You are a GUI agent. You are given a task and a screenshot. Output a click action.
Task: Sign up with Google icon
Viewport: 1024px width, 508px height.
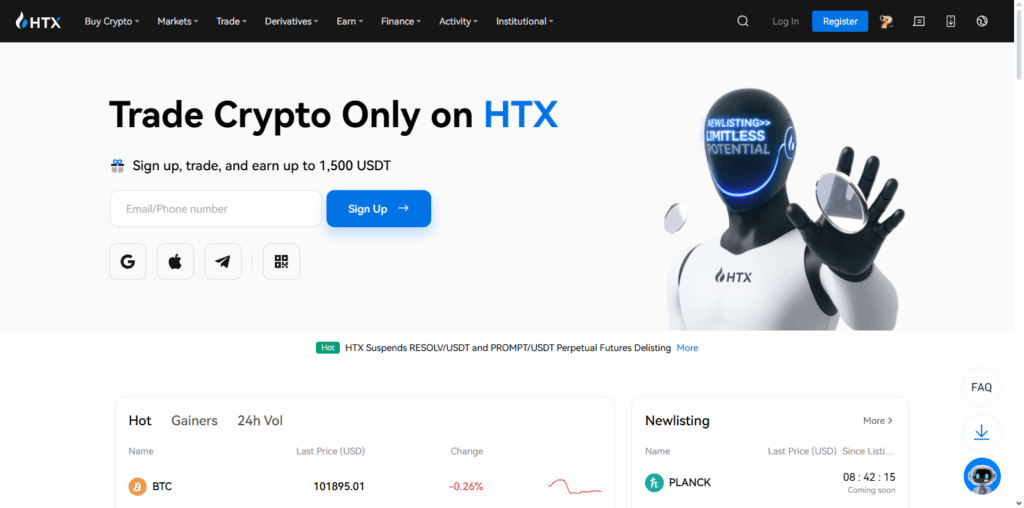128,262
